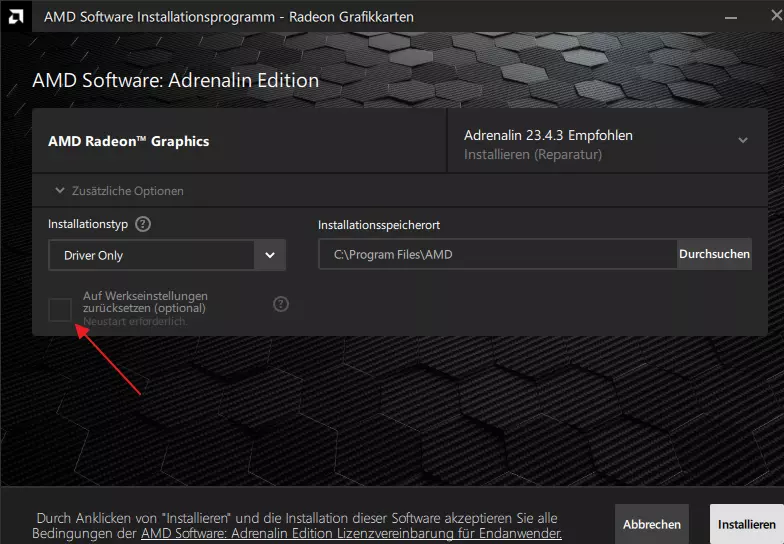Minimize the AMD installer window
This screenshot has height=544, width=784.
pyautogui.click(x=730, y=18)
